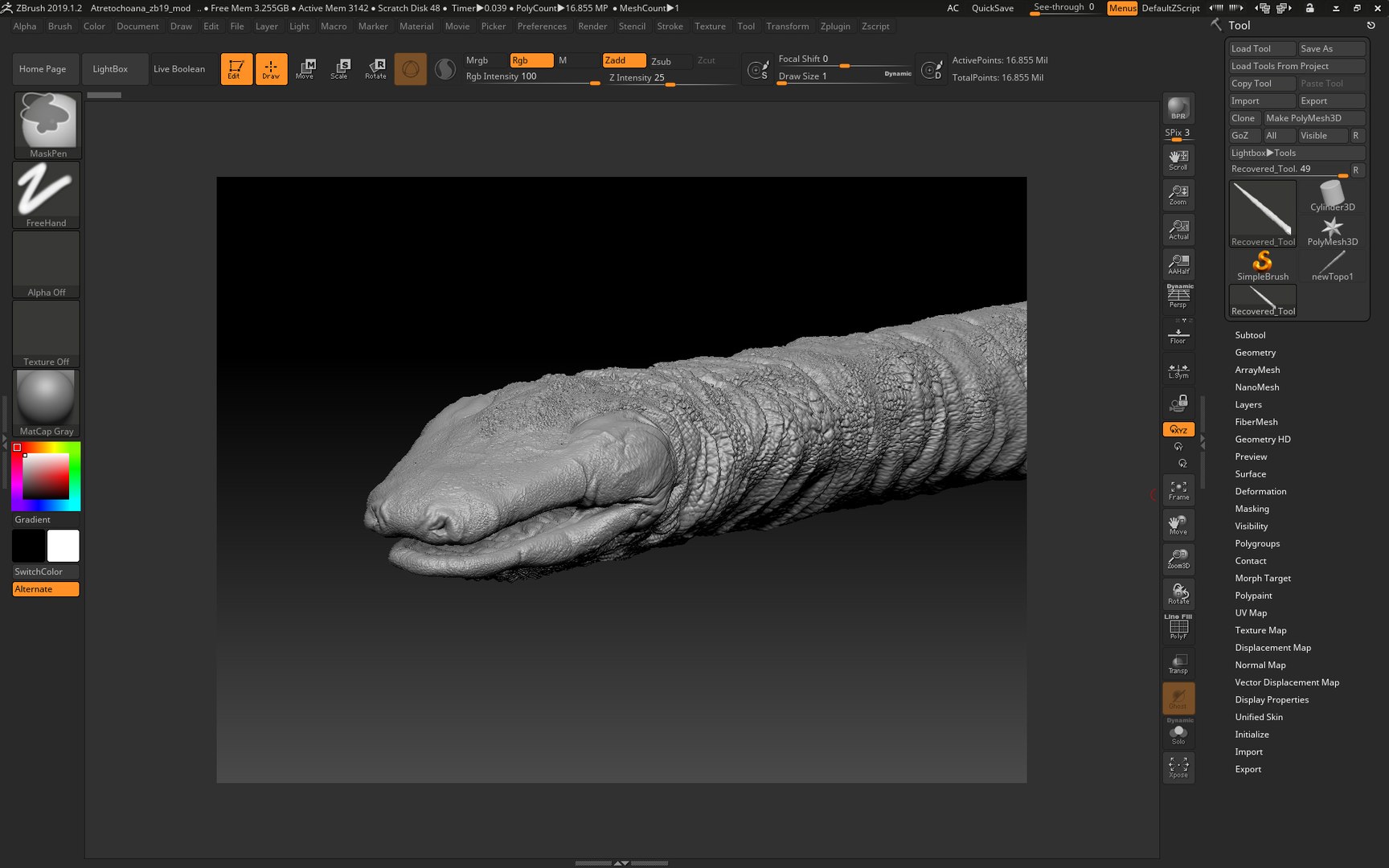Viewport: 1389px width, 868px height.
Task: Click the Zoom canvas icon
Action: coord(1178,194)
